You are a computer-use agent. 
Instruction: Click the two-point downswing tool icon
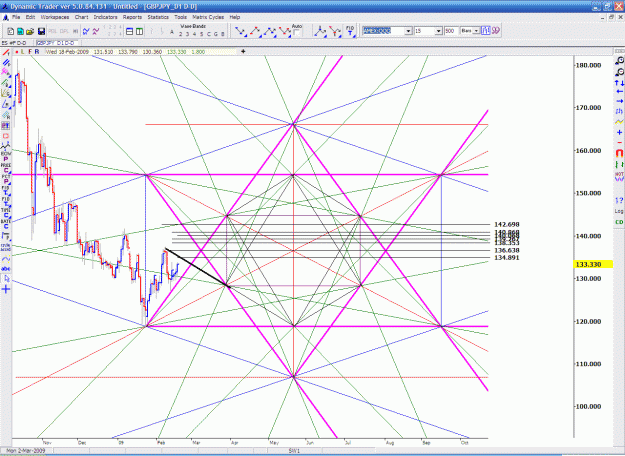click(x=240, y=31)
